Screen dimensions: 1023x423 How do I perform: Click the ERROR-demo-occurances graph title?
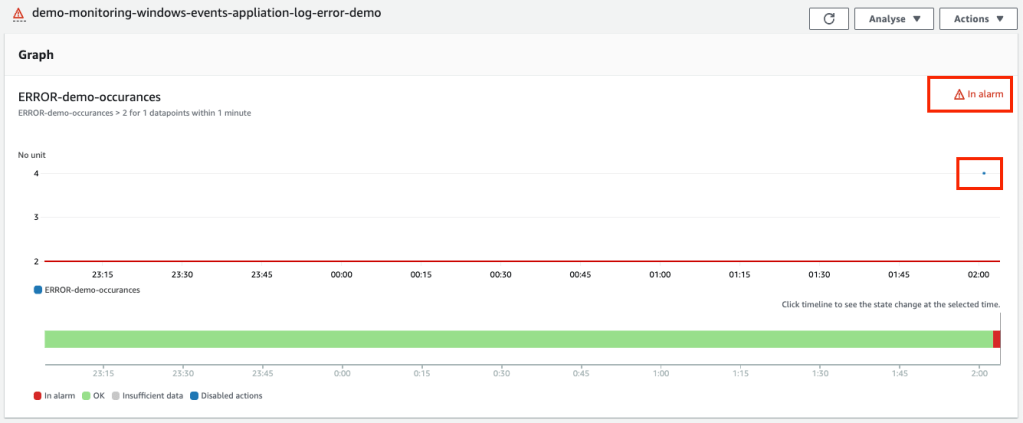point(90,97)
